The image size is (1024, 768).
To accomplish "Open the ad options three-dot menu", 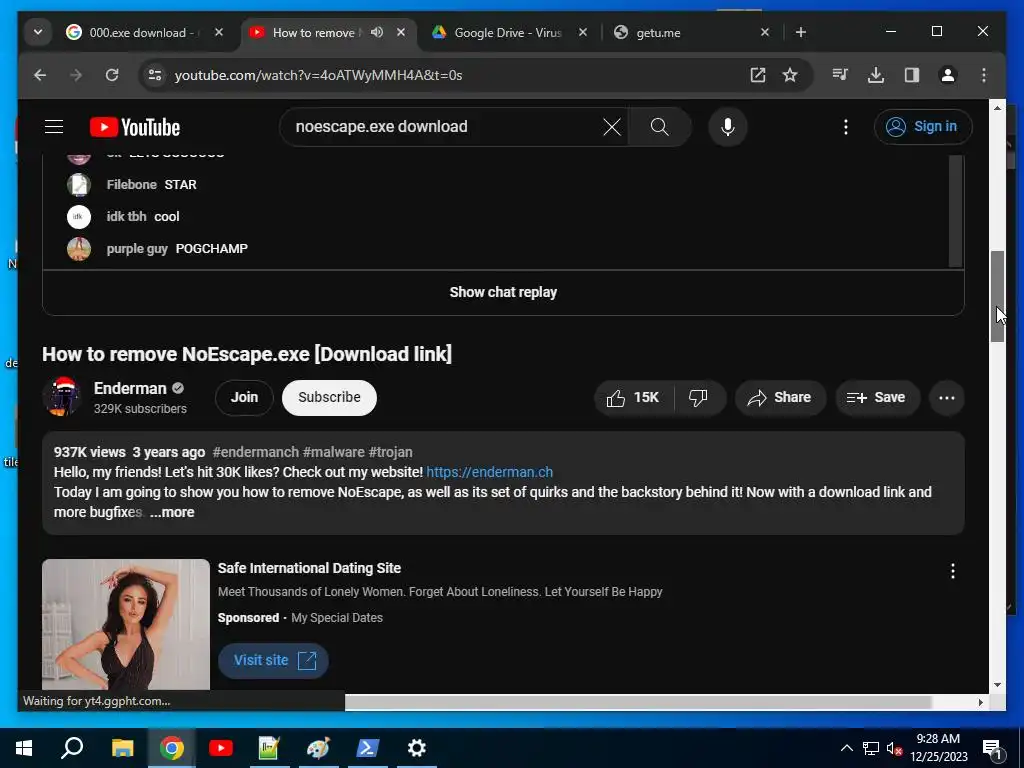I will (x=953, y=571).
